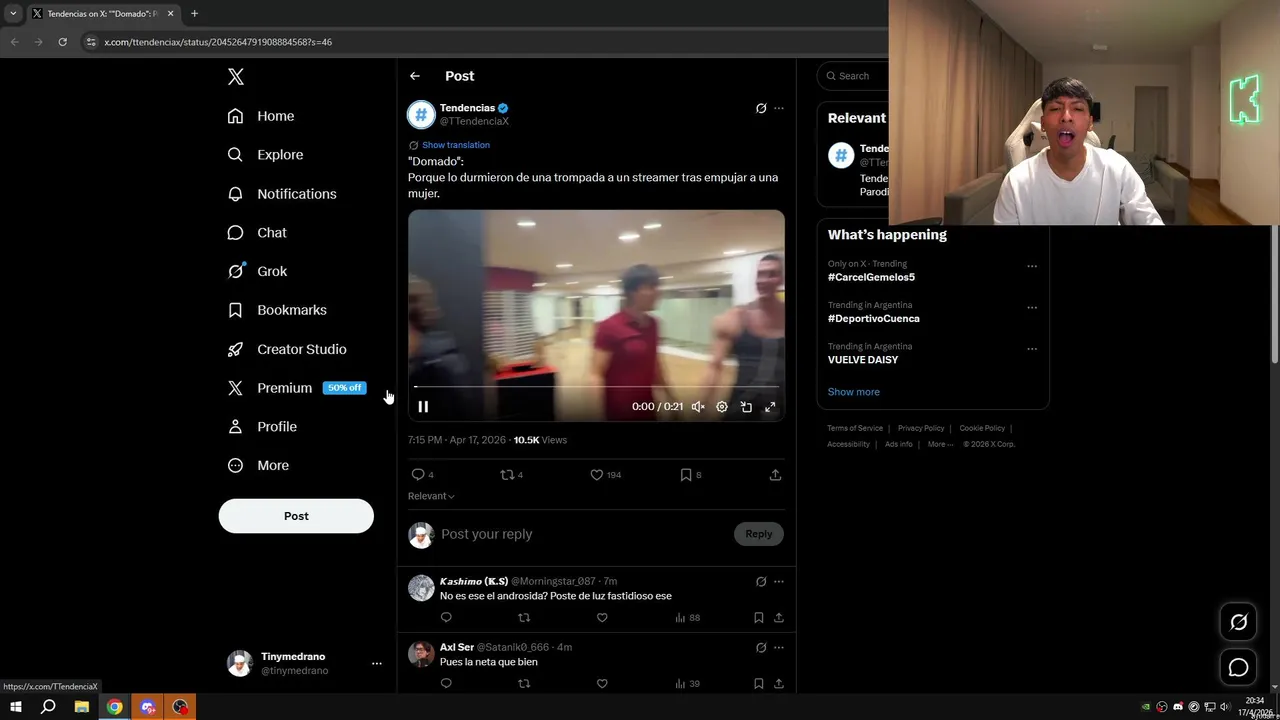Like Kashimo's reply
1280x720 pixels.
[602, 618]
